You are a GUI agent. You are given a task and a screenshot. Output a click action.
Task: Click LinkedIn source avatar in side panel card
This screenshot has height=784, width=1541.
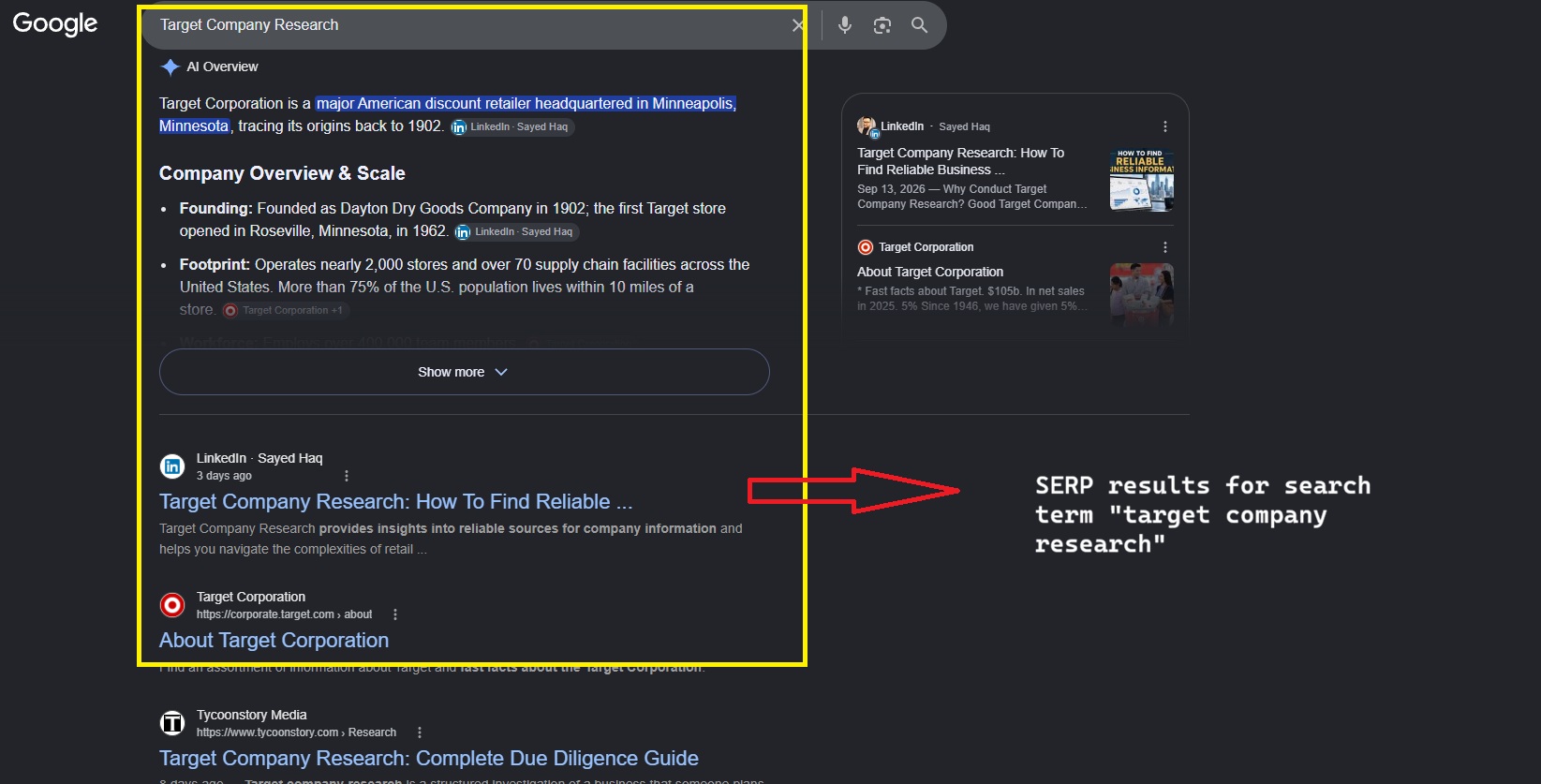pyautogui.click(x=867, y=126)
